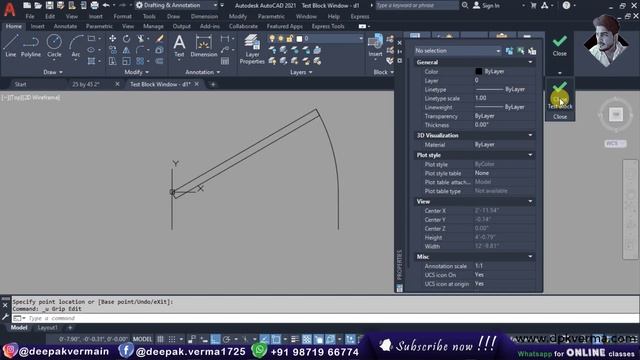Open the Format menu
Viewport: 640px width, 360px height.
pos(122,16)
